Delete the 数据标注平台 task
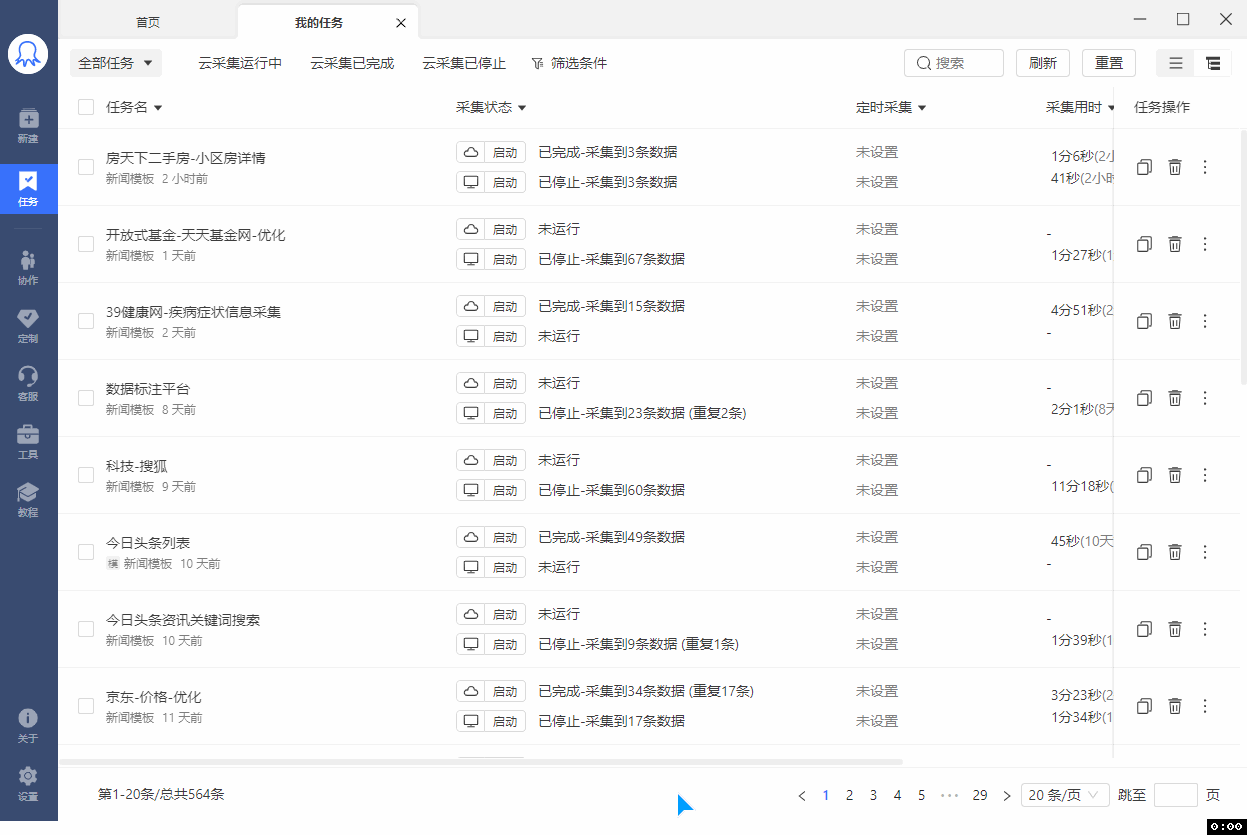This screenshot has width=1247, height=835. (1175, 398)
